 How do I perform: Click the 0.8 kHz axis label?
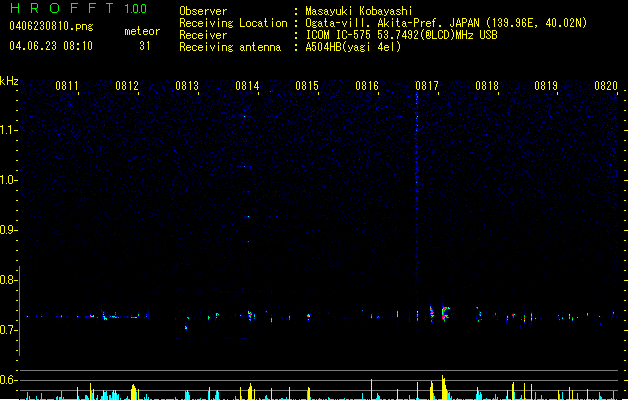8,280
